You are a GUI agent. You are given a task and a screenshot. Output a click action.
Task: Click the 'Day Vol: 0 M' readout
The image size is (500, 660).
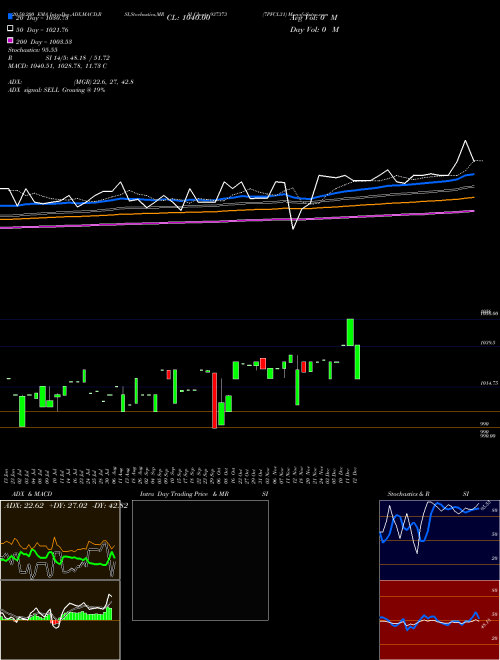(x=314, y=29)
